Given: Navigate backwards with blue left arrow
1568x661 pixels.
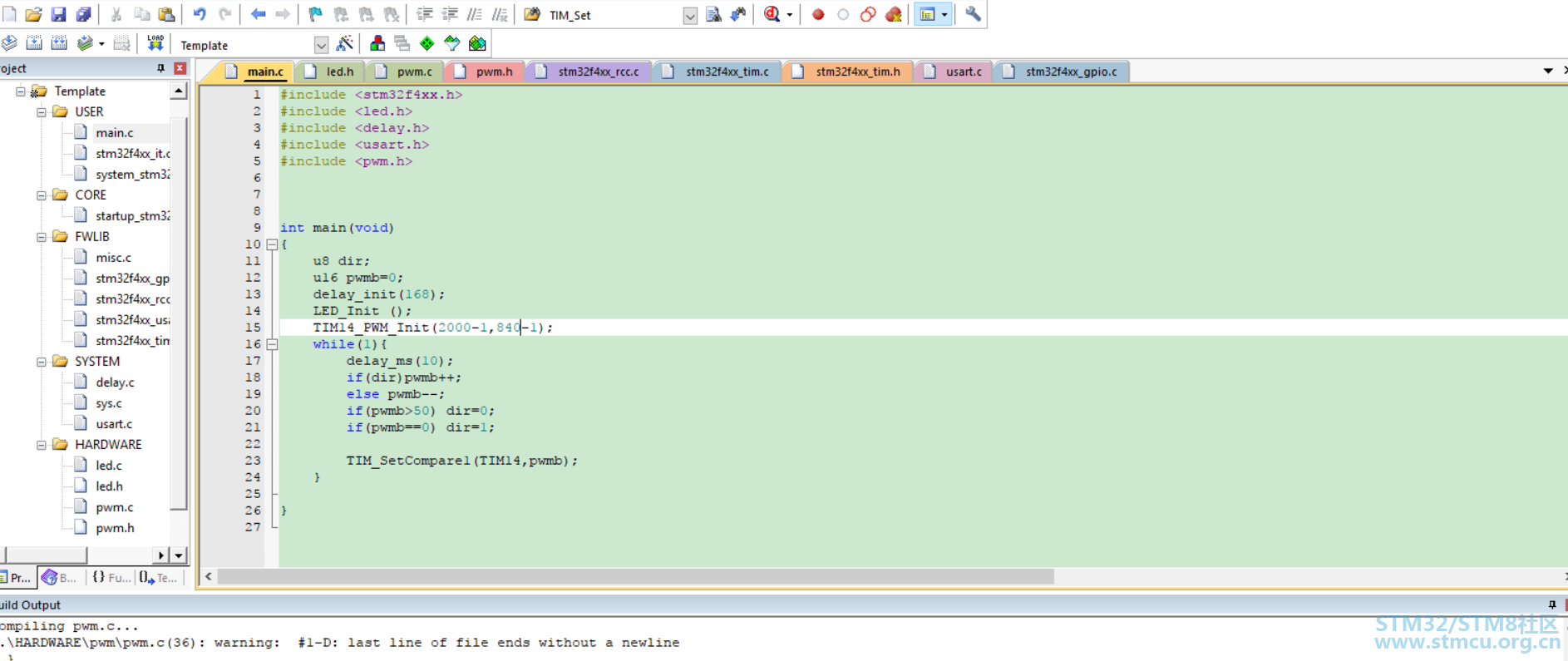Looking at the screenshot, I should pyautogui.click(x=259, y=14).
